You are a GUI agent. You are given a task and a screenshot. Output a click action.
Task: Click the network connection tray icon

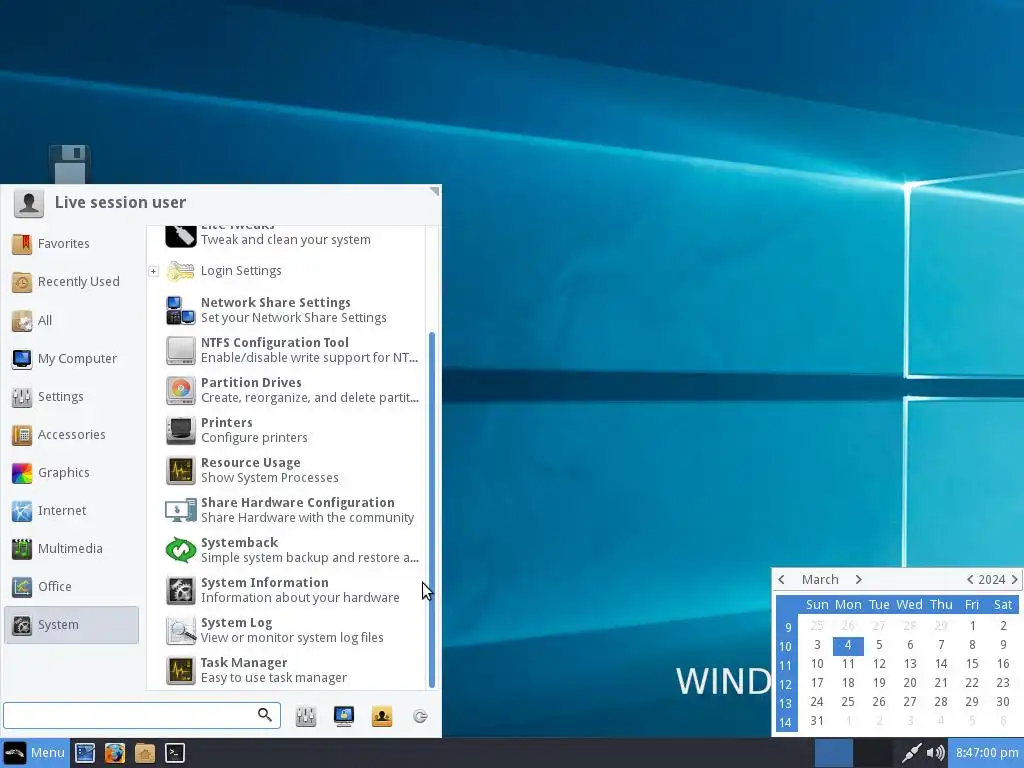[912, 753]
